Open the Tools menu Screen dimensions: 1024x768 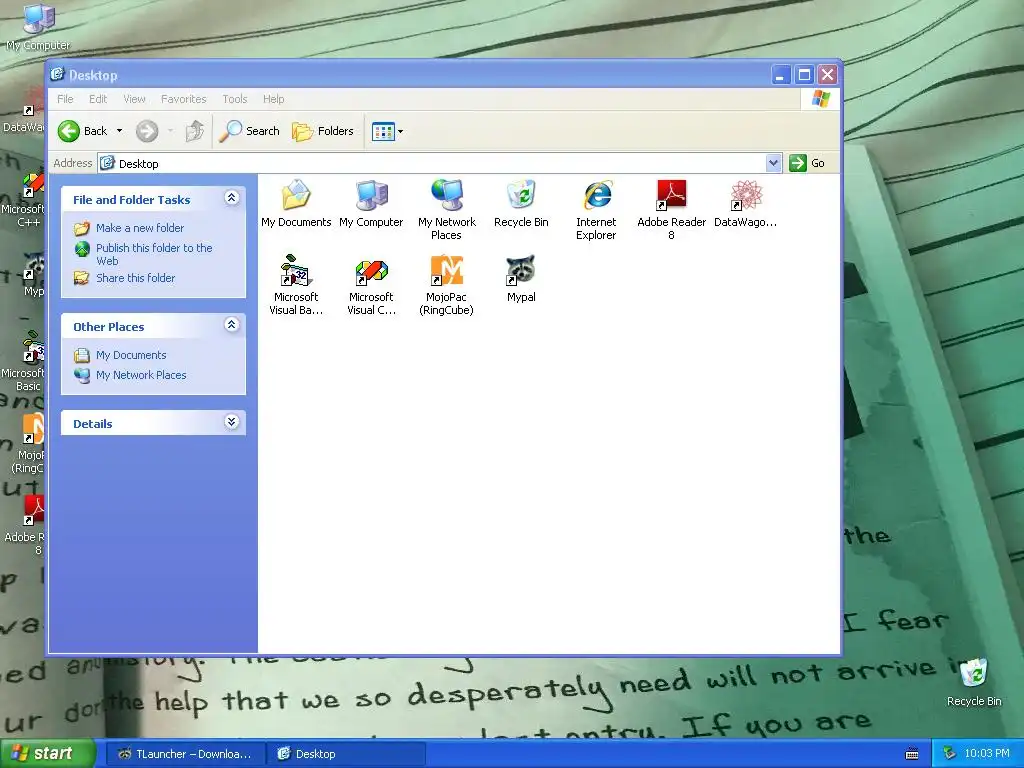tap(234, 99)
